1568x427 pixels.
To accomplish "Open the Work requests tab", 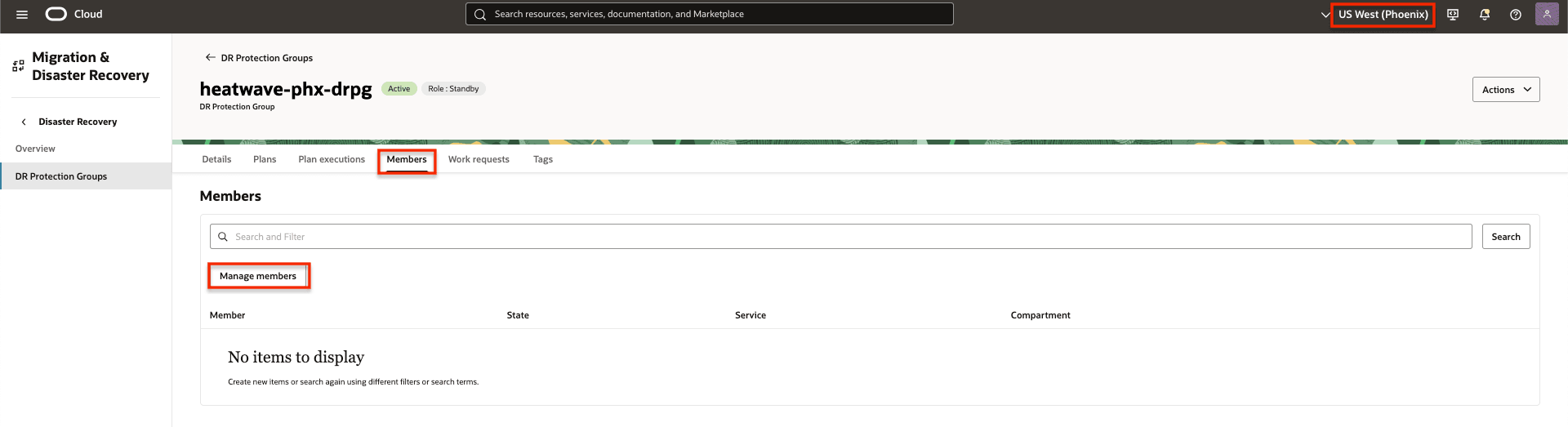I will coord(479,159).
